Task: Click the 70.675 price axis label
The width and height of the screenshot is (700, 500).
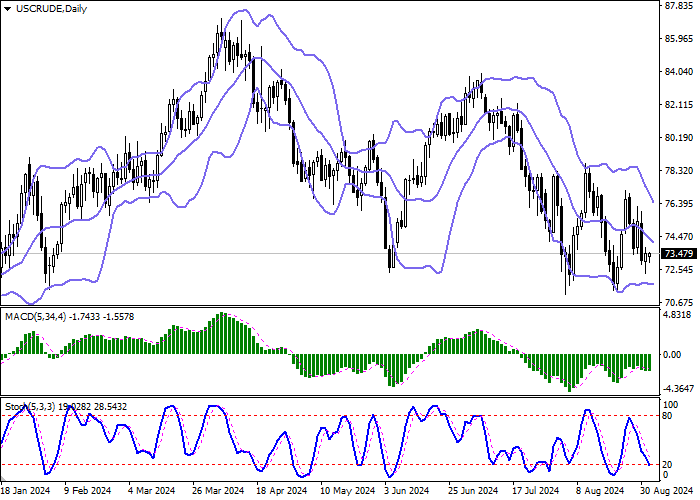Action: point(679,303)
